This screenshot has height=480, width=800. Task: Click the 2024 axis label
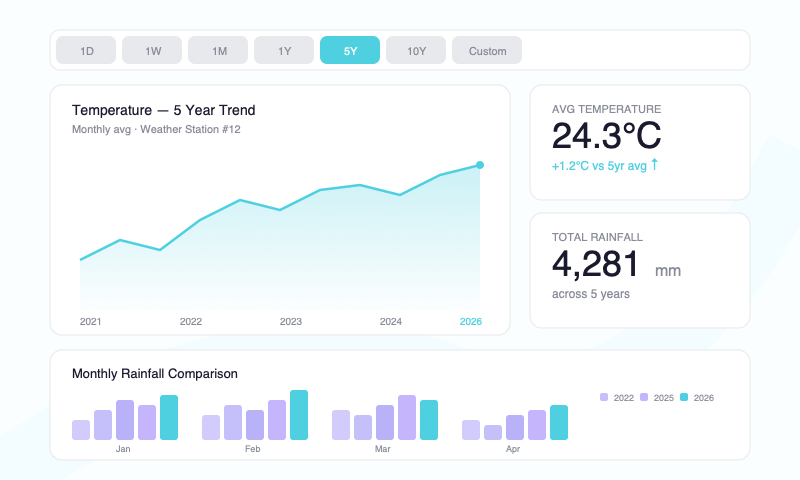[x=391, y=321]
